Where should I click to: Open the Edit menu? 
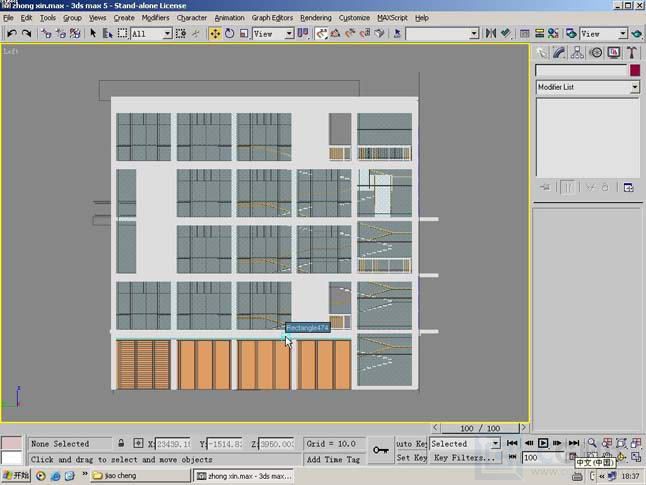[x=26, y=18]
